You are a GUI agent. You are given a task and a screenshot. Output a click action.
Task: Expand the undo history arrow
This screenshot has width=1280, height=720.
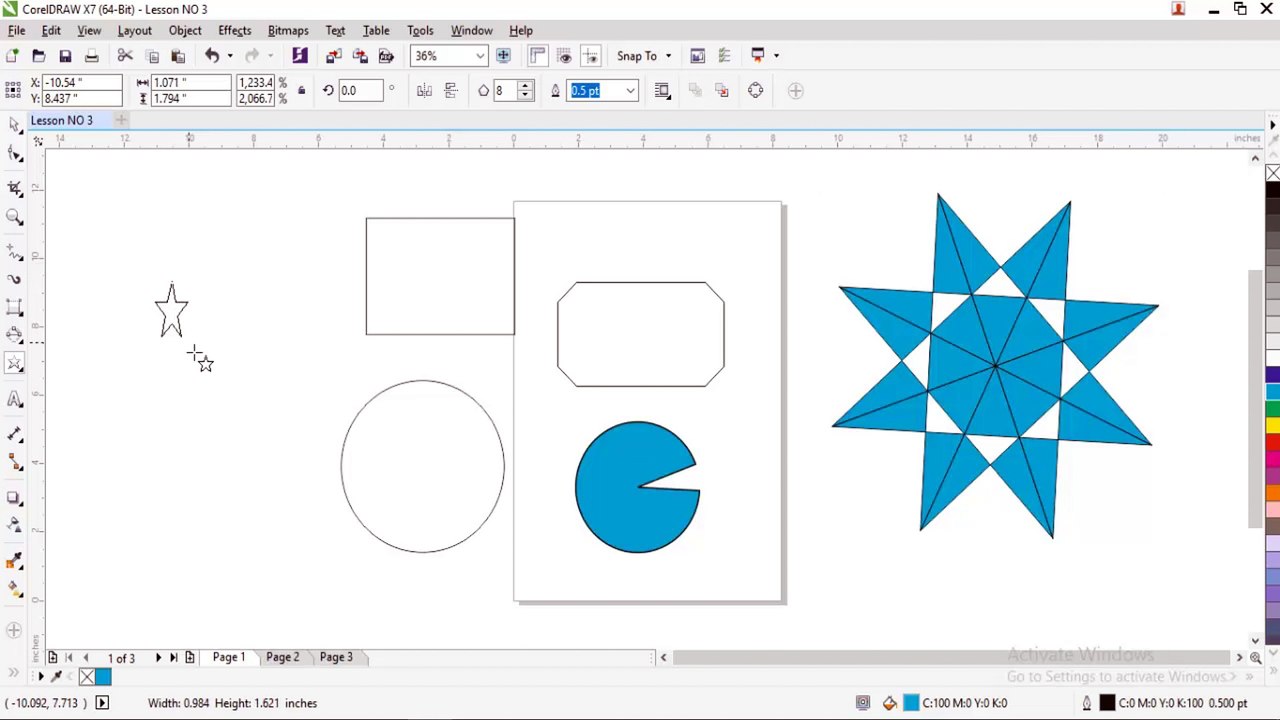229,56
